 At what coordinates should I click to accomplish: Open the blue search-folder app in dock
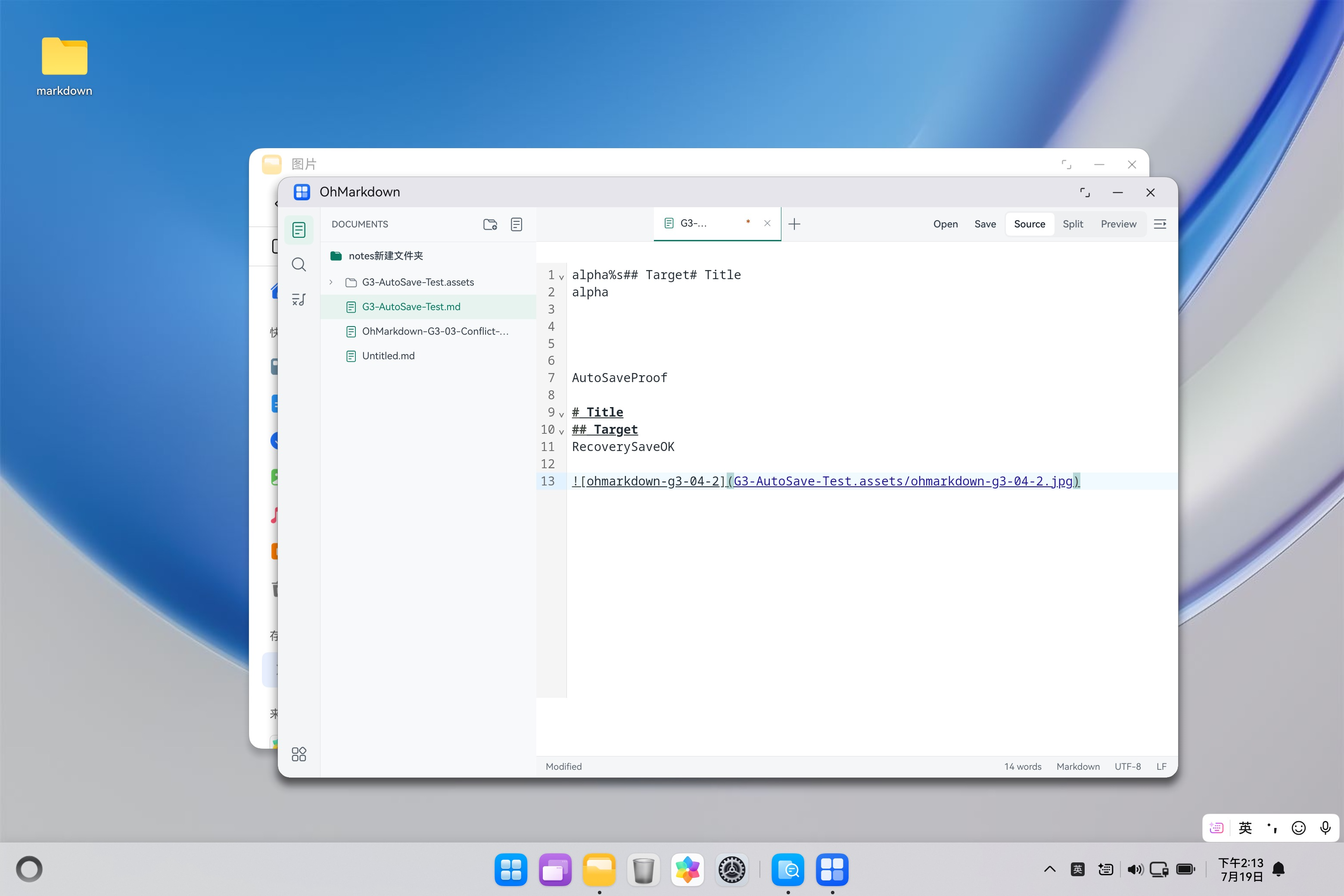pyautogui.click(x=788, y=870)
